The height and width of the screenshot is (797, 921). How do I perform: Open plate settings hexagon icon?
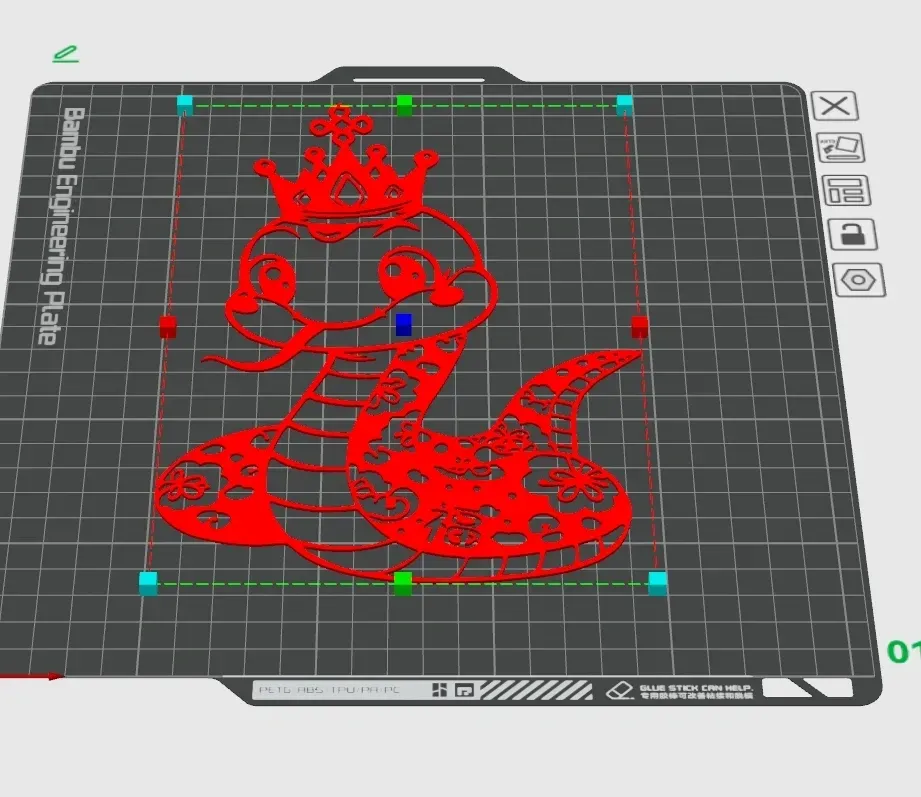pos(859,280)
